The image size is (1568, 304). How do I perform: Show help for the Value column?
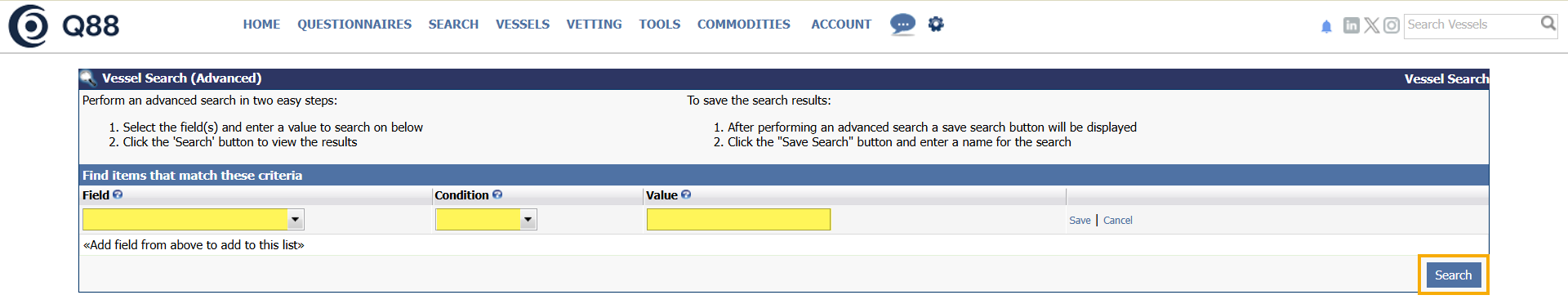[x=686, y=194]
